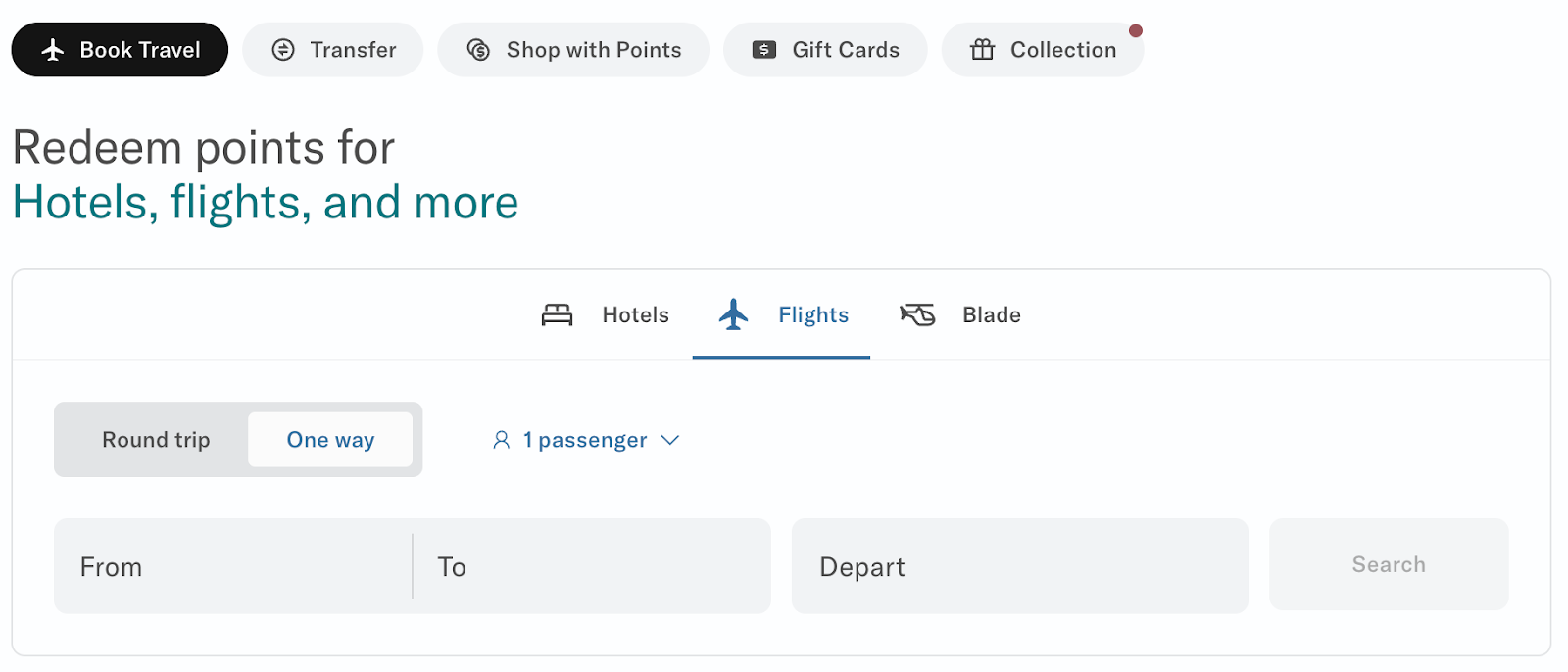
Task: Click the To destination field
Action: tap(592, 566)
